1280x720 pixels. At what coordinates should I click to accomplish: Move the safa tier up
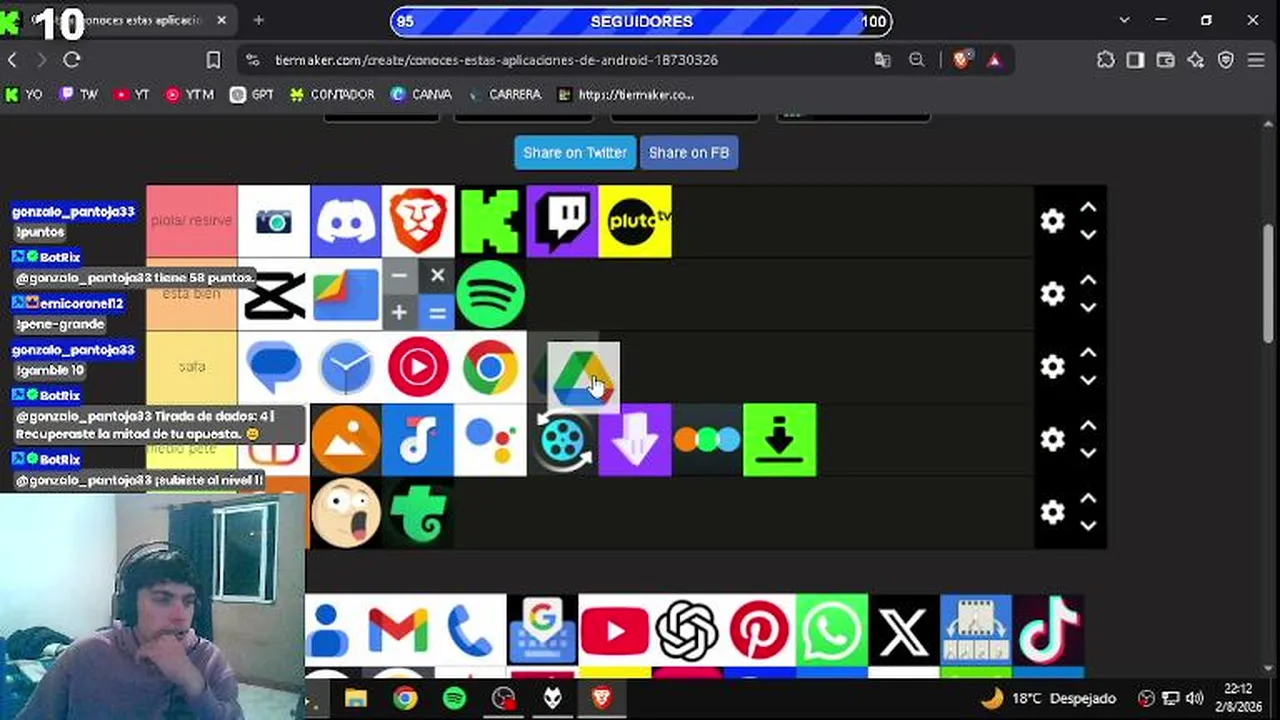click(x=1088, y=354)
